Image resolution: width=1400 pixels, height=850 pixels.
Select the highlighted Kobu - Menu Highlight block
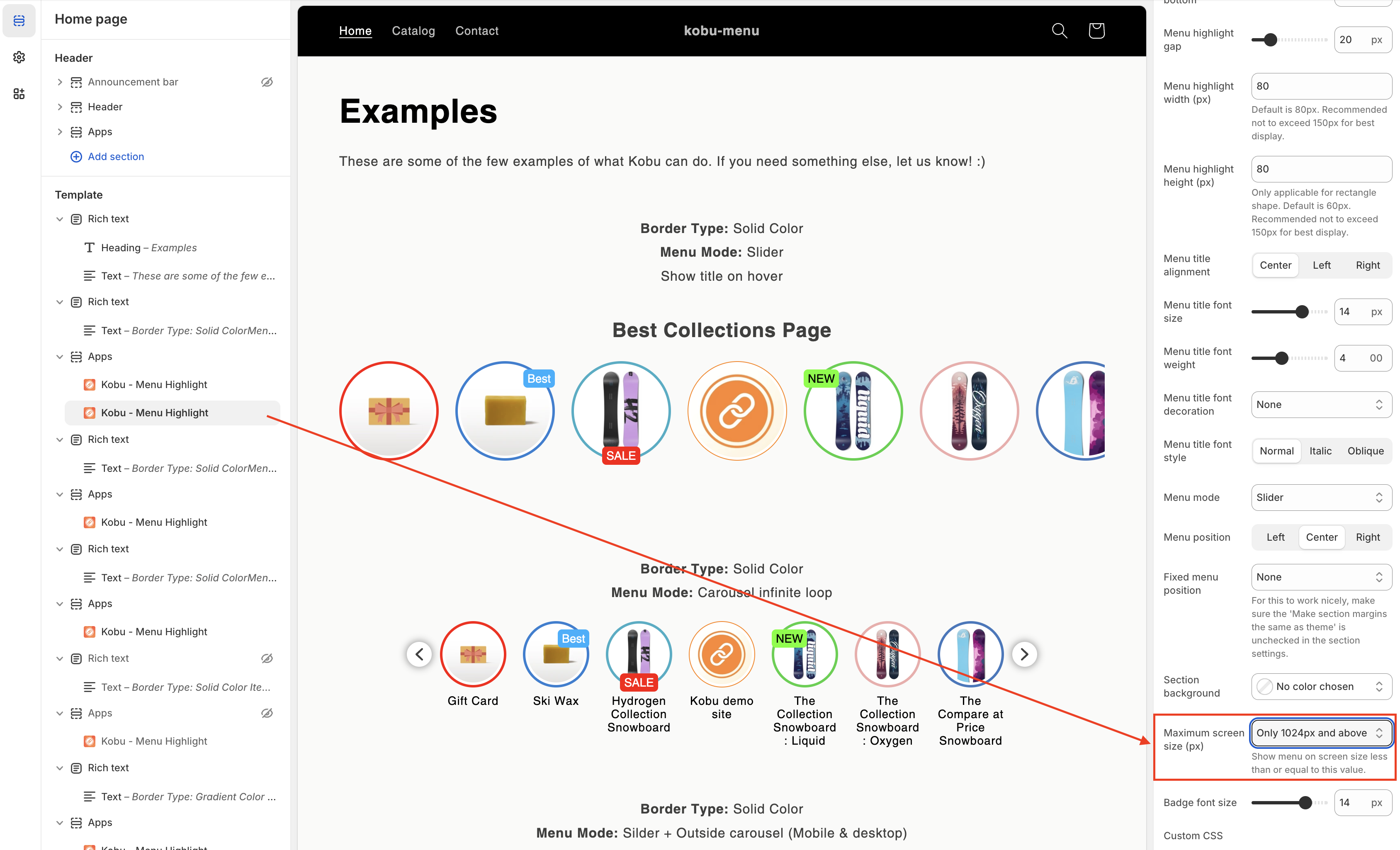155,413
